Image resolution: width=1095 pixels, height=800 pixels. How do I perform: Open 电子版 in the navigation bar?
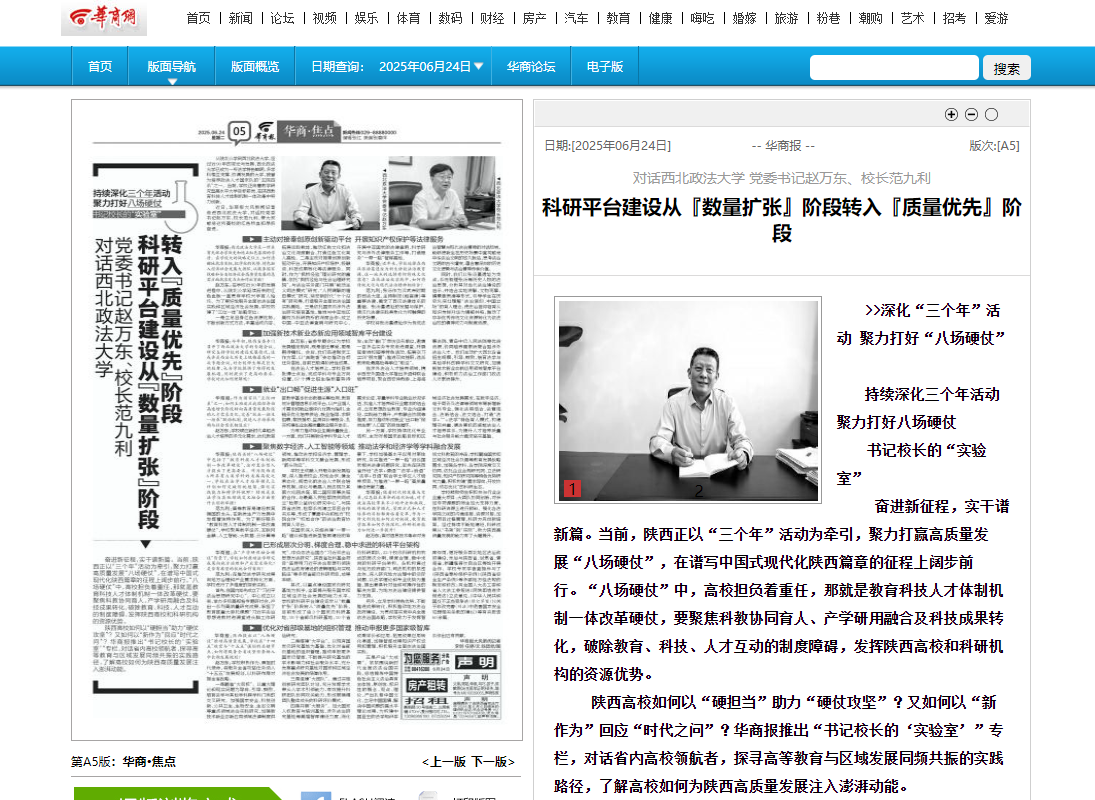point(604,67)
